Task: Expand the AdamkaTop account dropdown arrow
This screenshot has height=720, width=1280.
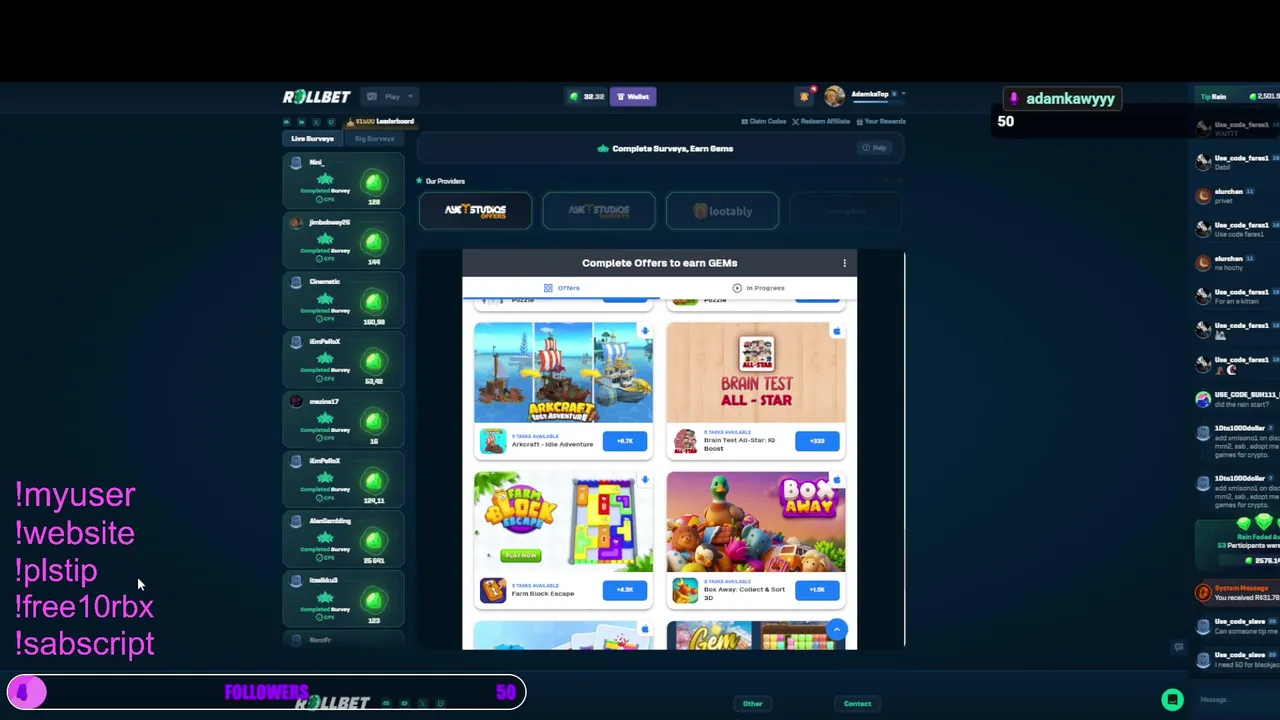Action: click(903, 94)
